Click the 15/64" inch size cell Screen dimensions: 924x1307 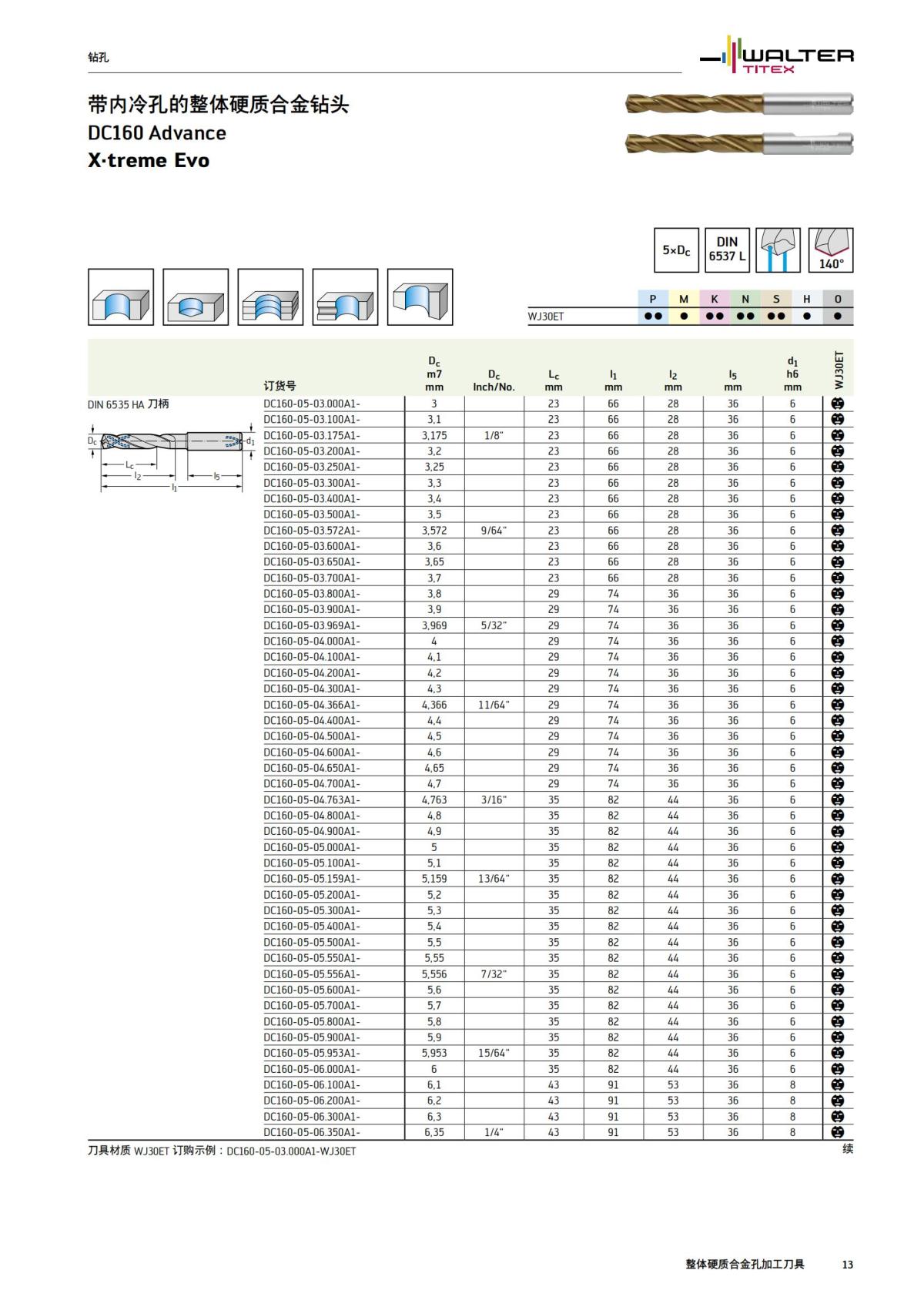click(494, 1053)
